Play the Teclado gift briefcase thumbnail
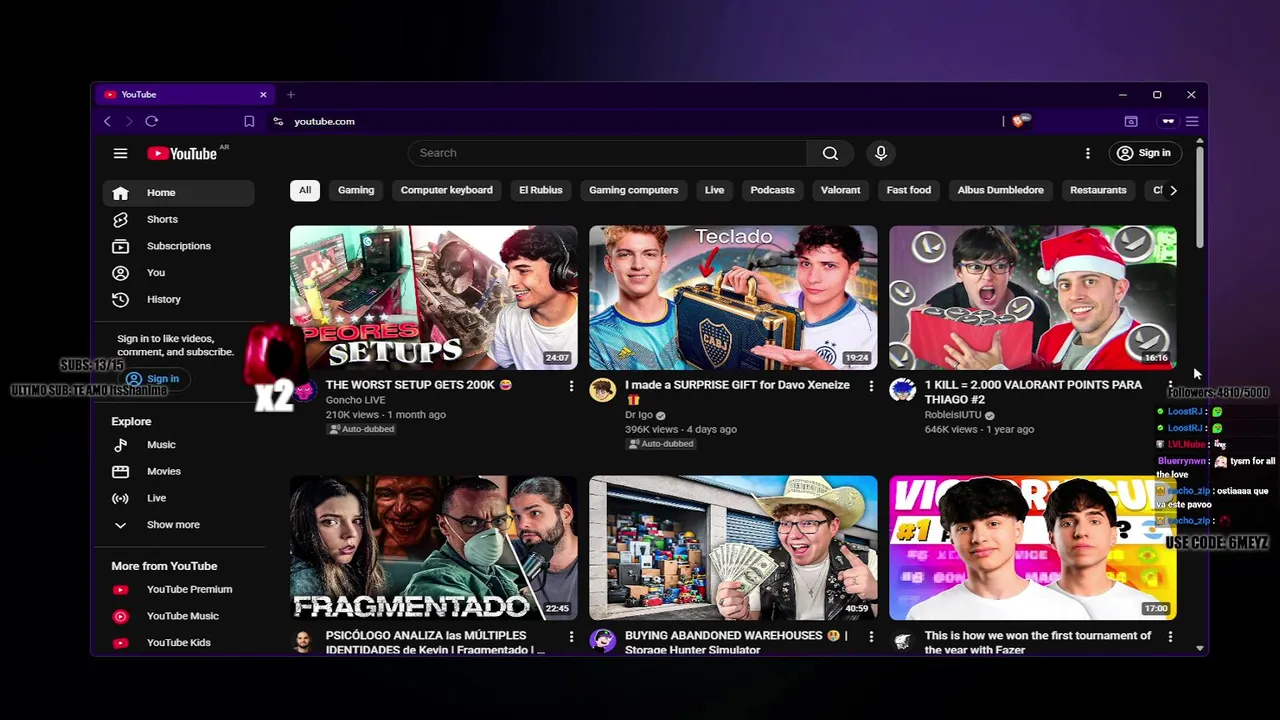Screen dimensions: 1280x720 [733, 297]
